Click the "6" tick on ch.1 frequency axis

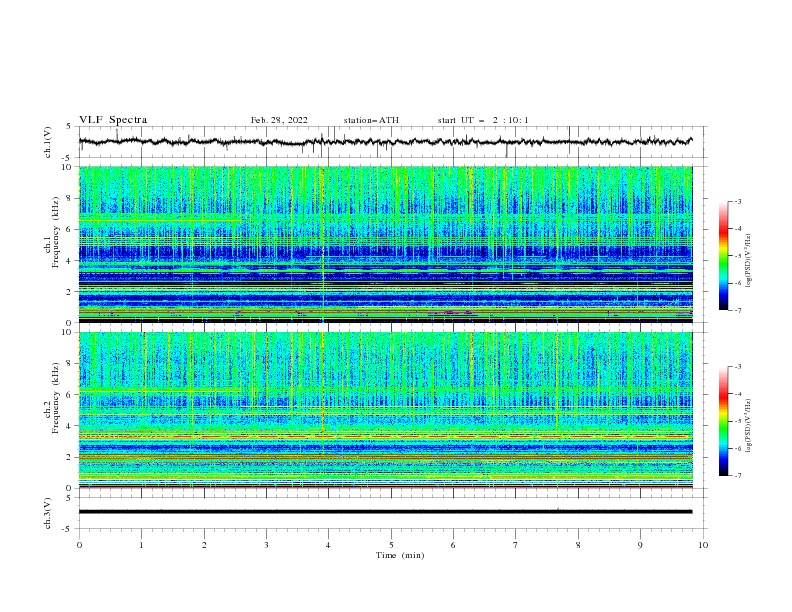71,229
